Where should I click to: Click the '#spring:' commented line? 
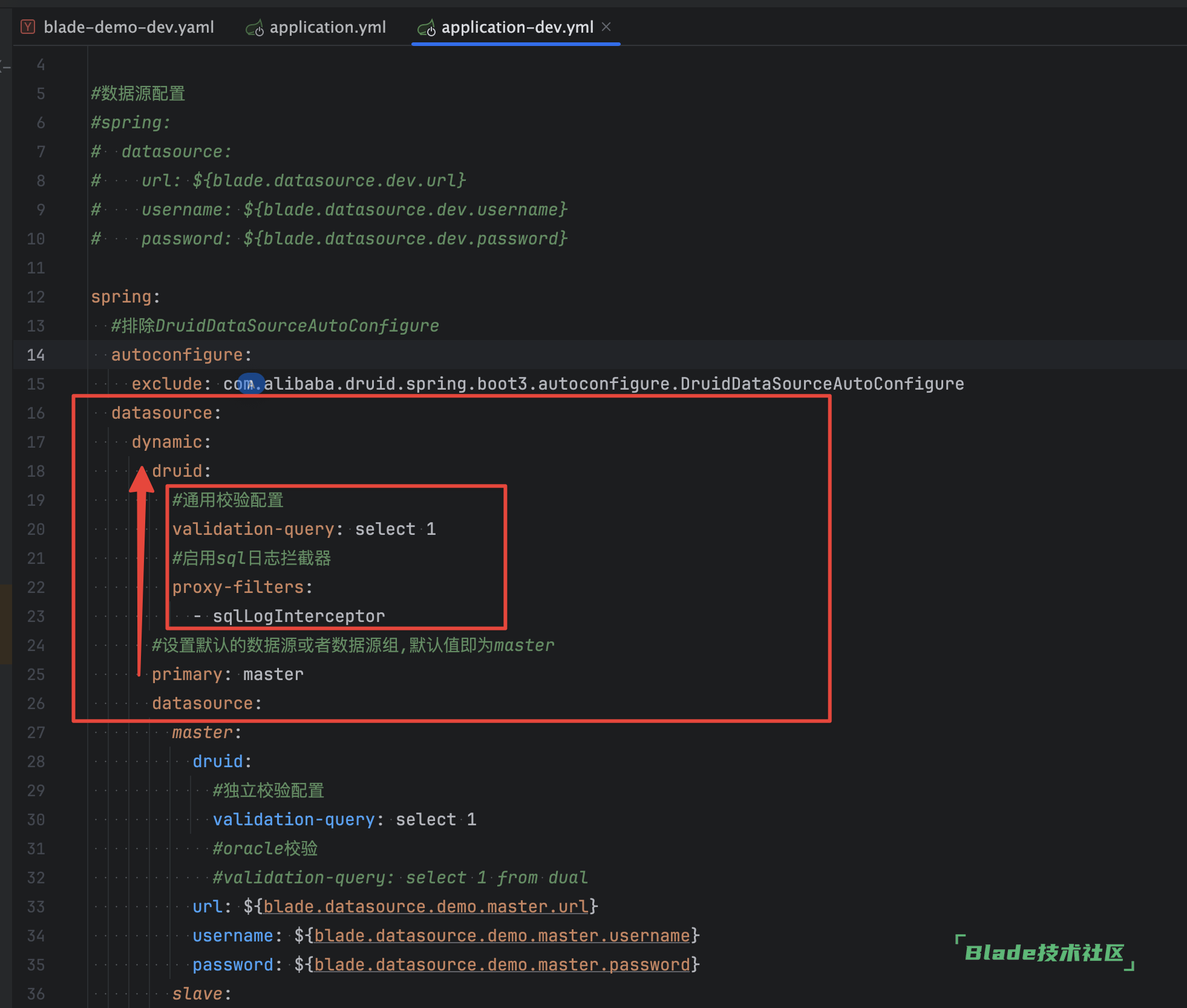131,122
